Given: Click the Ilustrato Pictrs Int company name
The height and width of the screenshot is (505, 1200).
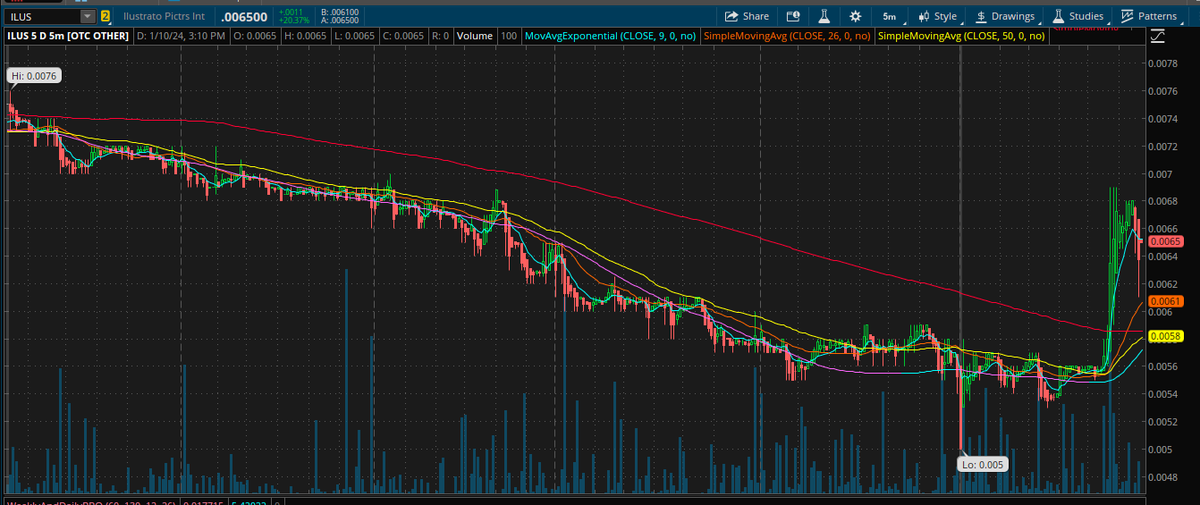Looking at the screenshot, I should [x=163, y=16].
